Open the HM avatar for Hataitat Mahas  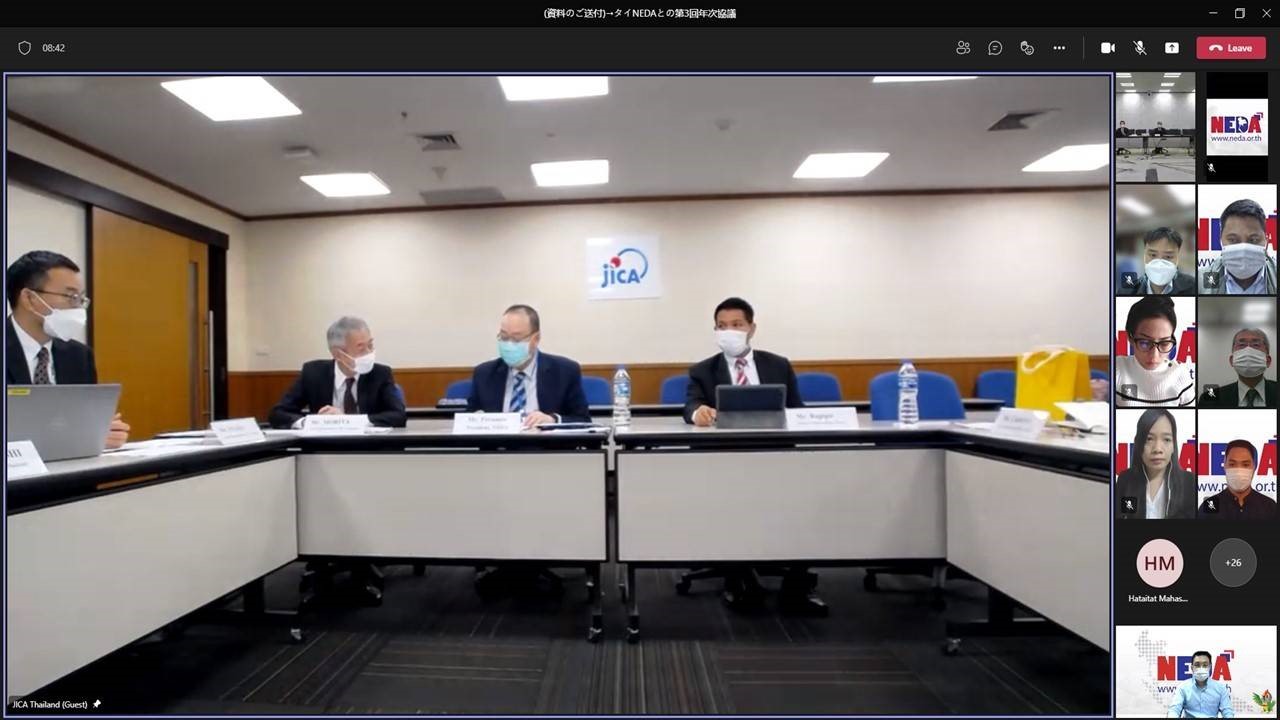tap(1160, 563)
